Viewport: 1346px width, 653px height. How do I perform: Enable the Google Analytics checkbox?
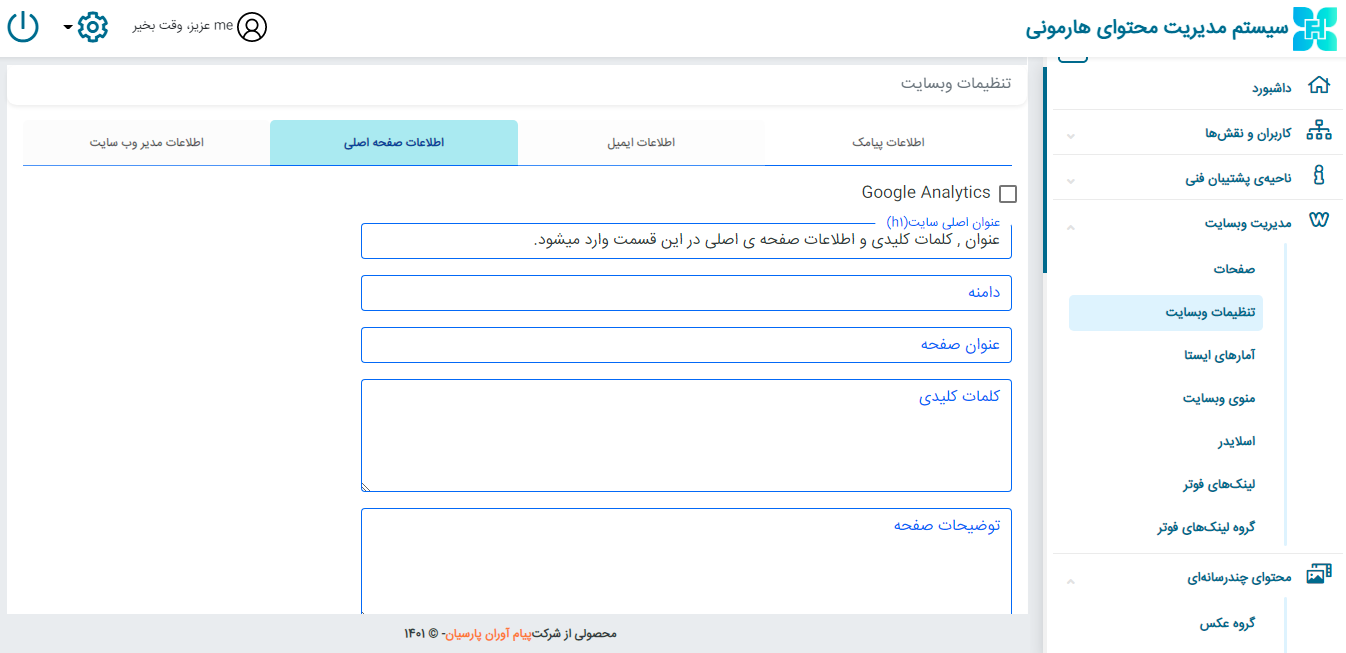pos(1008,194)
